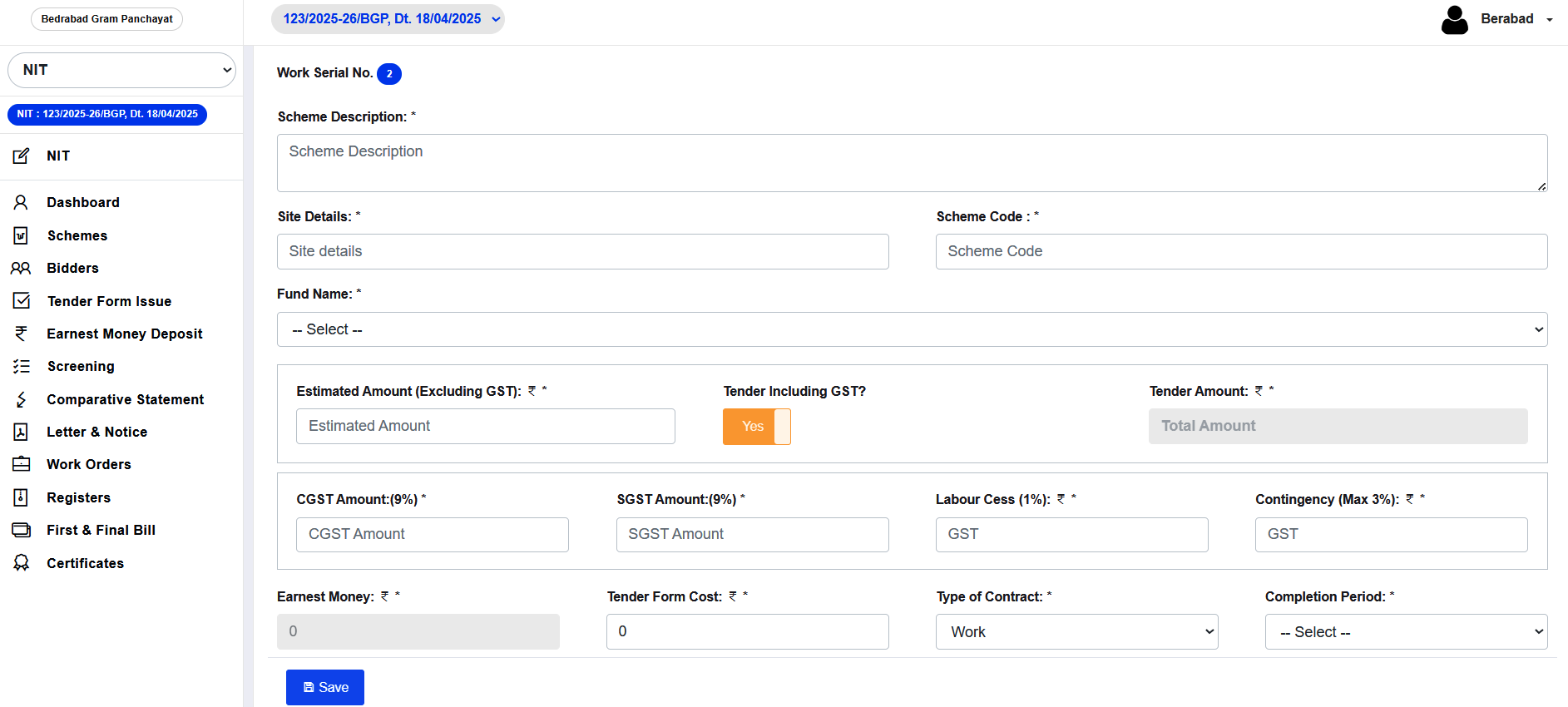Click the Bedrabad Gram Panchayat button
Viewport: 1568px width, 707px height.
(107, 19)
